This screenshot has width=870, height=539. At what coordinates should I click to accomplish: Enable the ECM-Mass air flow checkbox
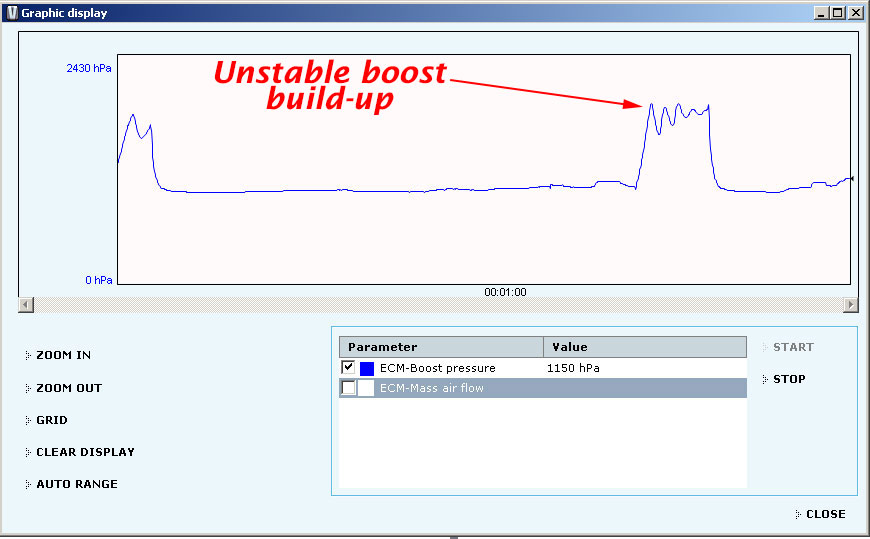pos(348,387)
